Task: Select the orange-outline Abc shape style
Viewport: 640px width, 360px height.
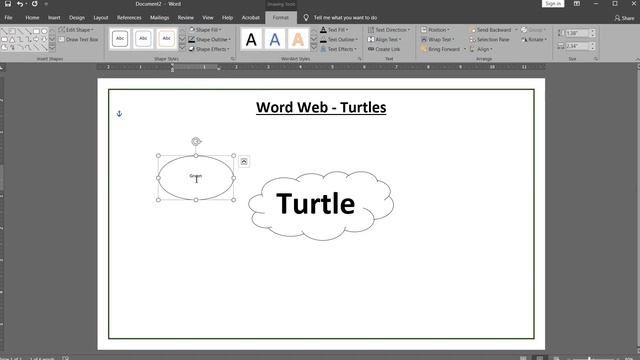Action: (x=167, y=38)
